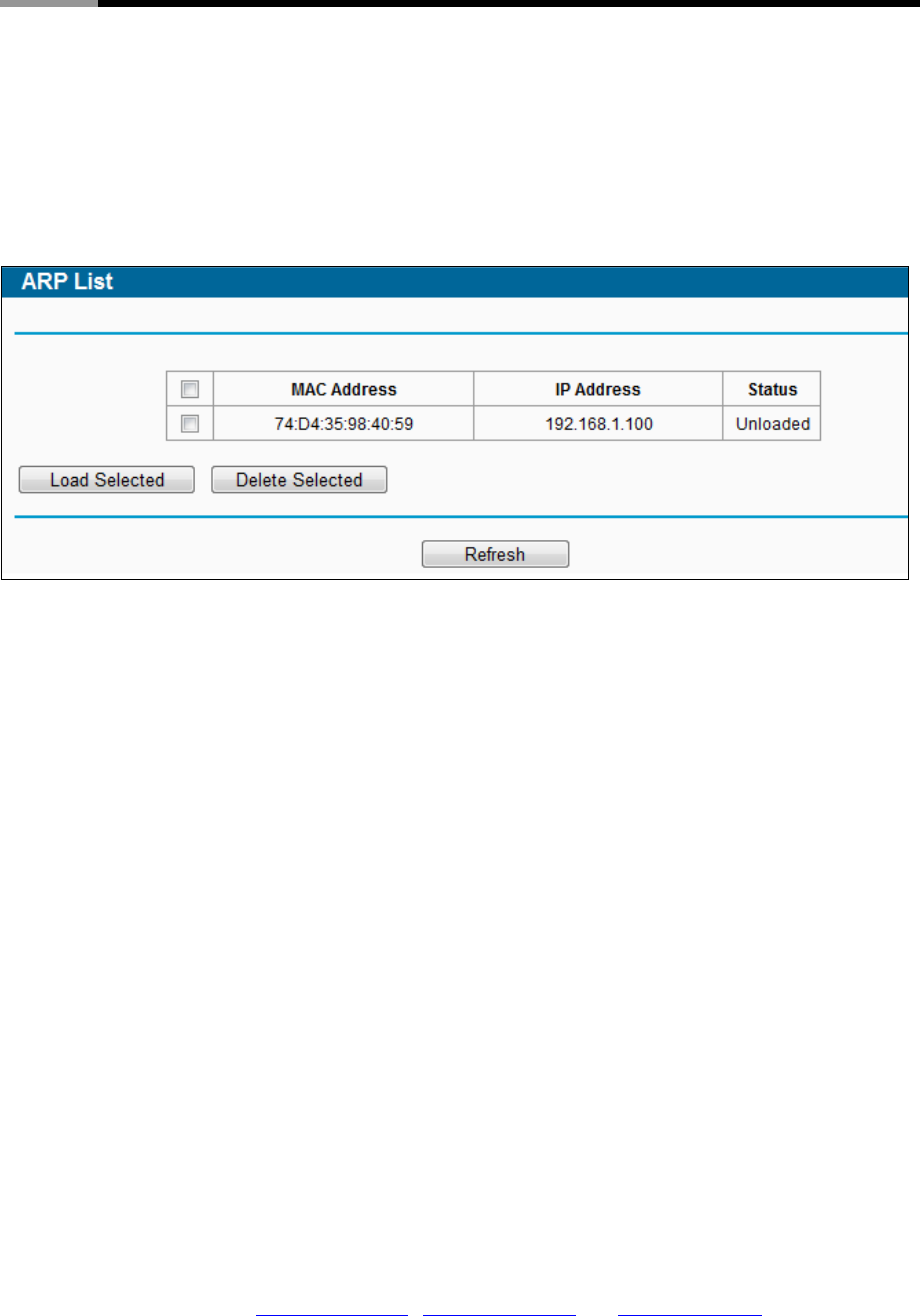Tick the select-all checkbox in table header
Viewport: 920px width, 1316px height.
190,389
